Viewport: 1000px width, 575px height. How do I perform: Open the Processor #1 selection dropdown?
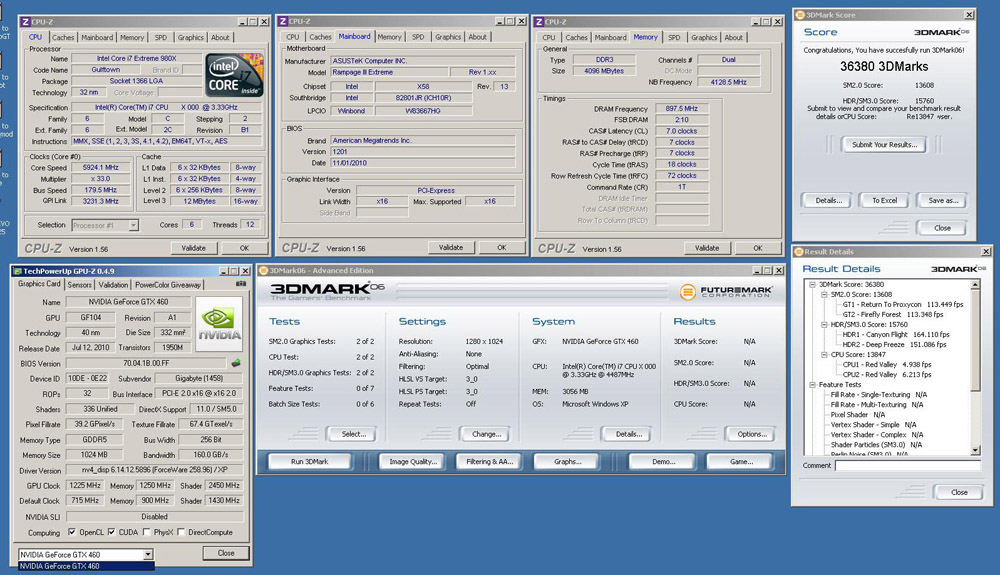tap(133, 225)
